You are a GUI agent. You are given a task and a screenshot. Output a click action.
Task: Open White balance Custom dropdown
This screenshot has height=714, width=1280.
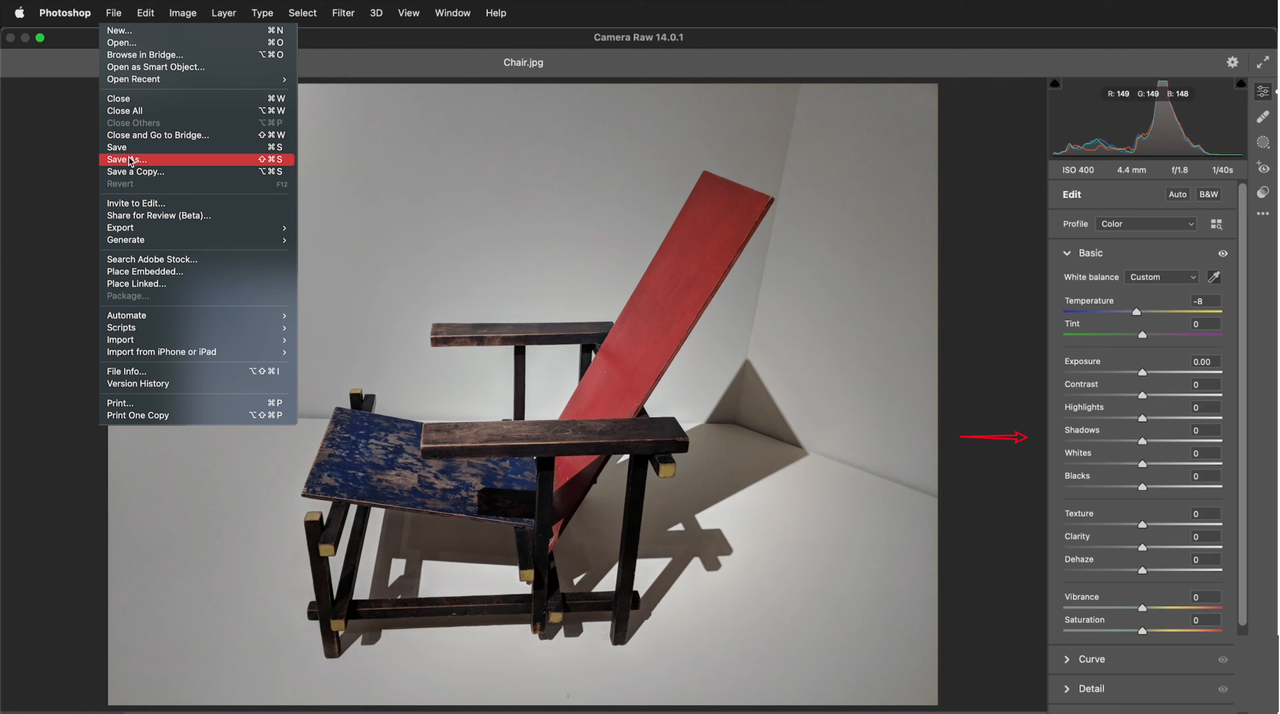point(1161,277)
